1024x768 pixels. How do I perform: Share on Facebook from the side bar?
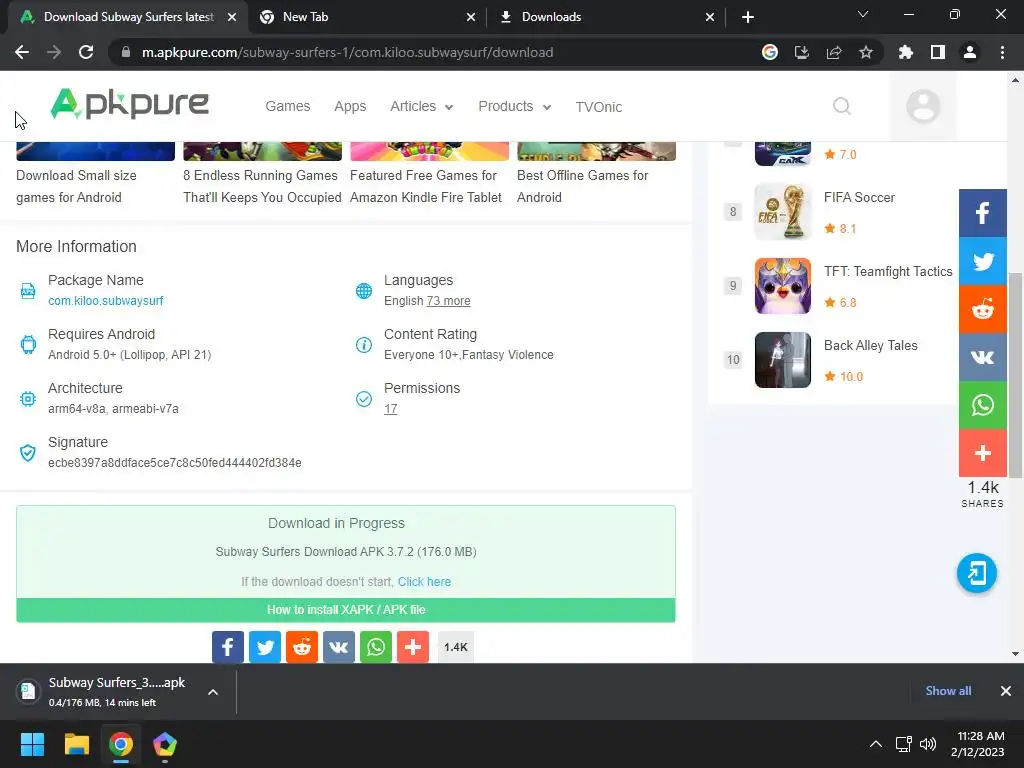point(983,213)
